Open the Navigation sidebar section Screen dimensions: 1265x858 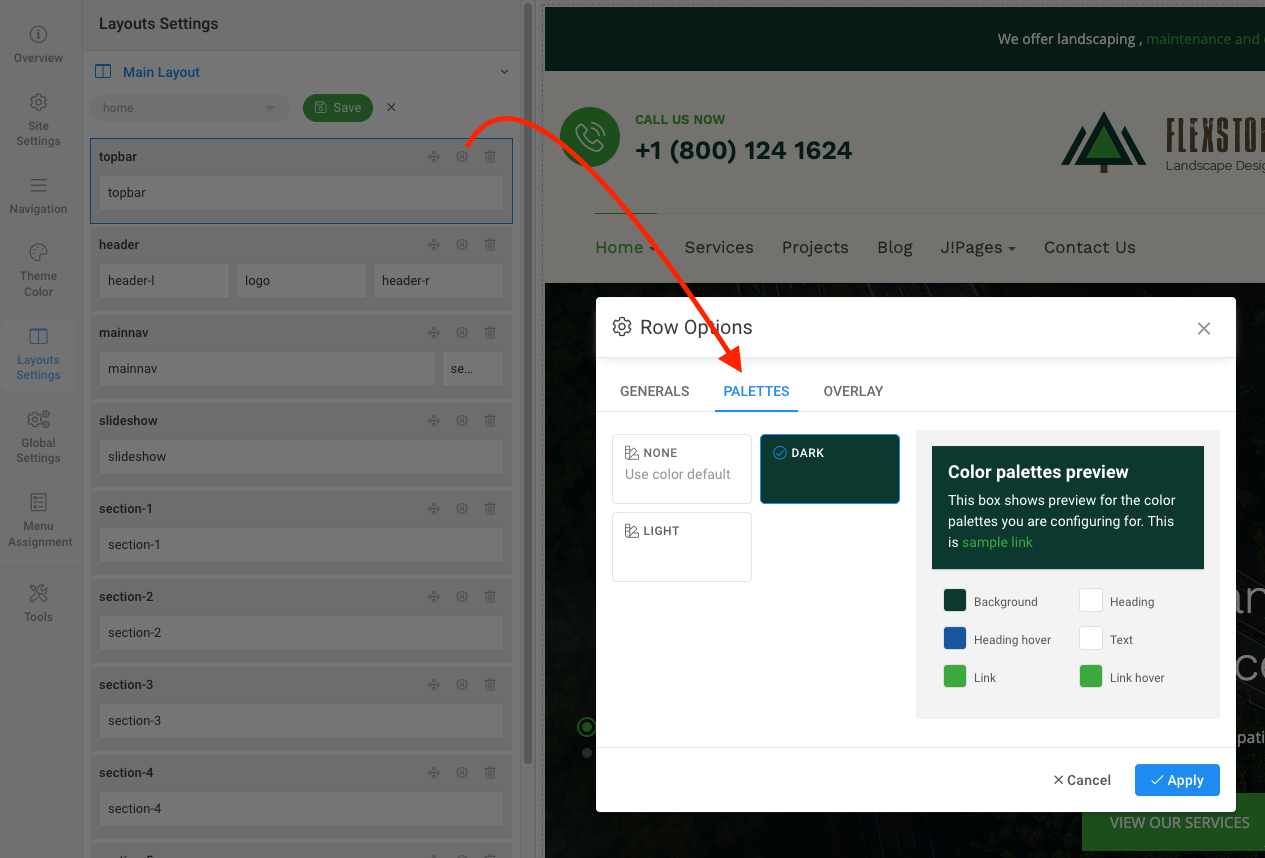point(38,196)
